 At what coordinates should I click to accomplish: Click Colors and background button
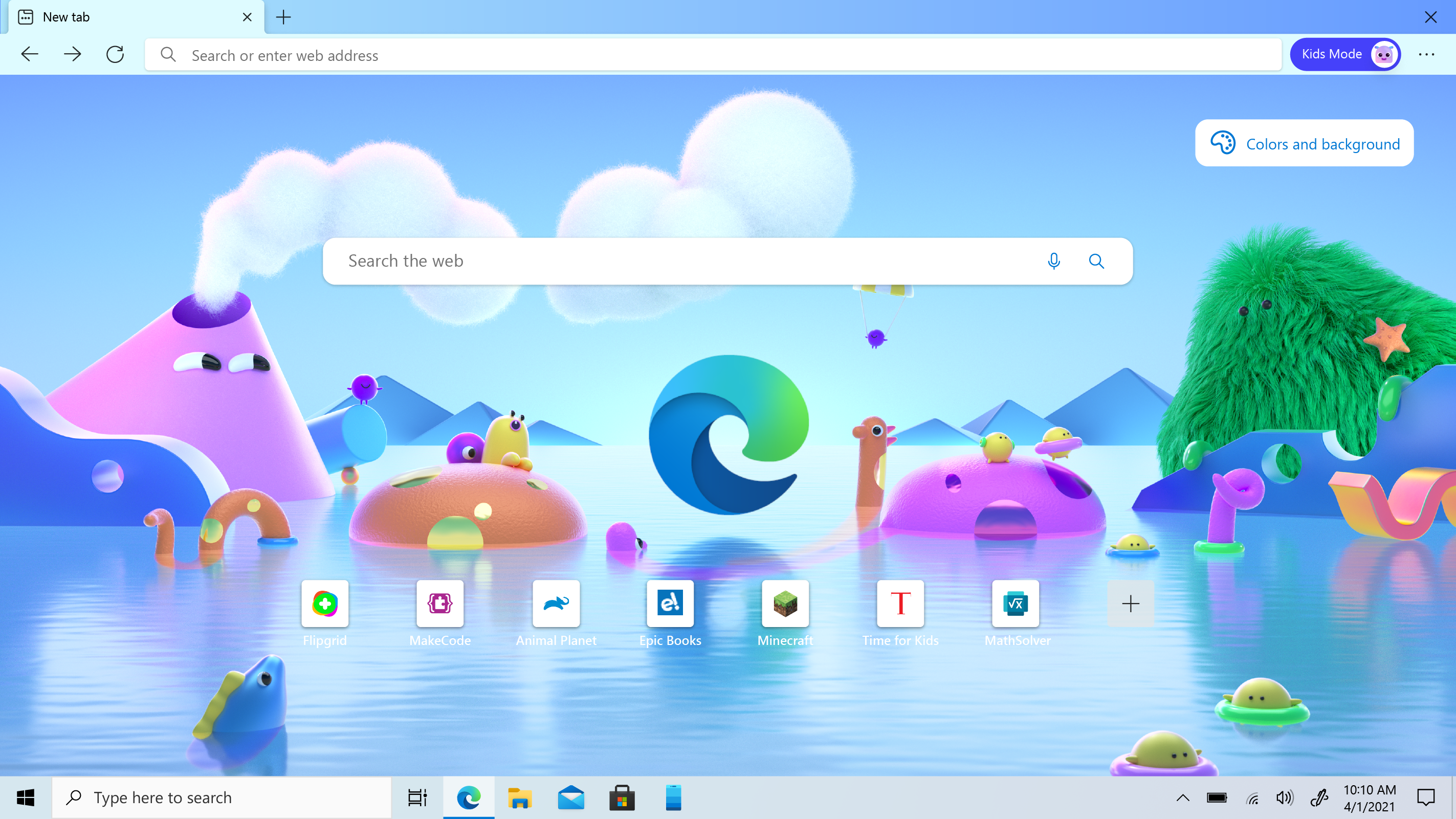coord(1305,143)
